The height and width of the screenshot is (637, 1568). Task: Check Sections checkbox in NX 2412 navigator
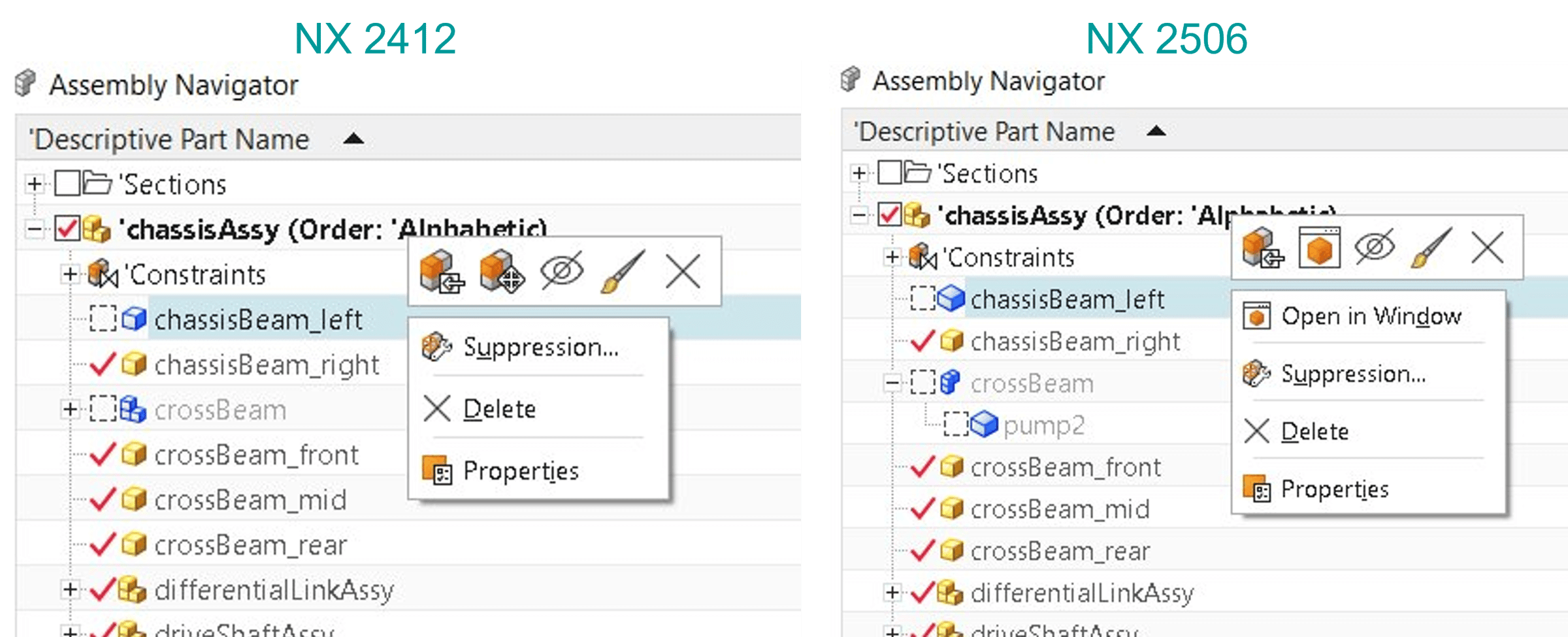coord(67,184)
